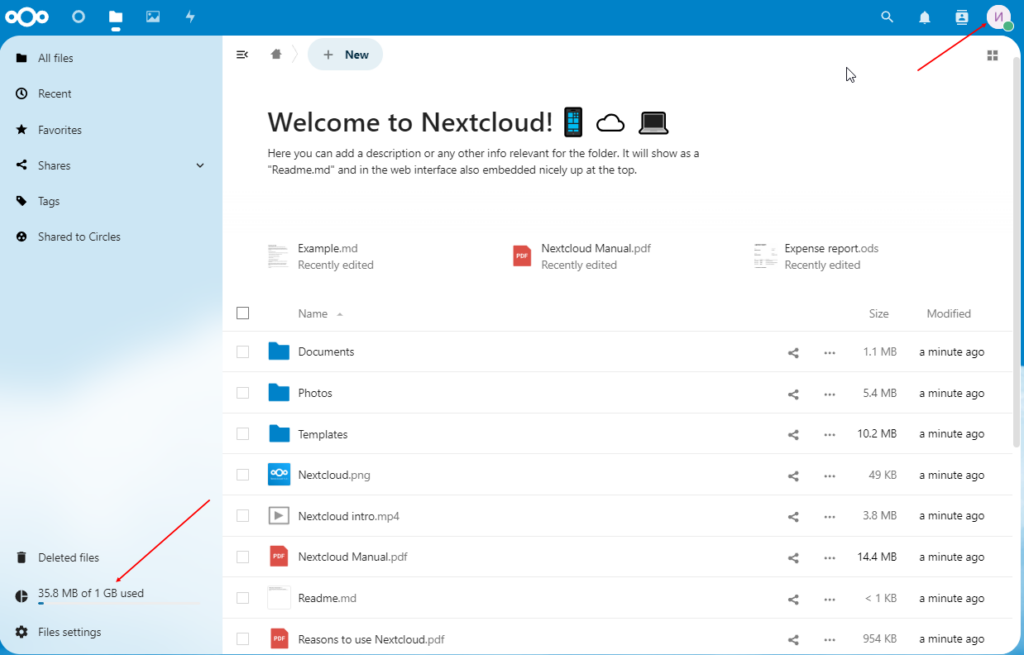Open the search magnifier icon
The image size is (1024, 655).
pos(887,17)
